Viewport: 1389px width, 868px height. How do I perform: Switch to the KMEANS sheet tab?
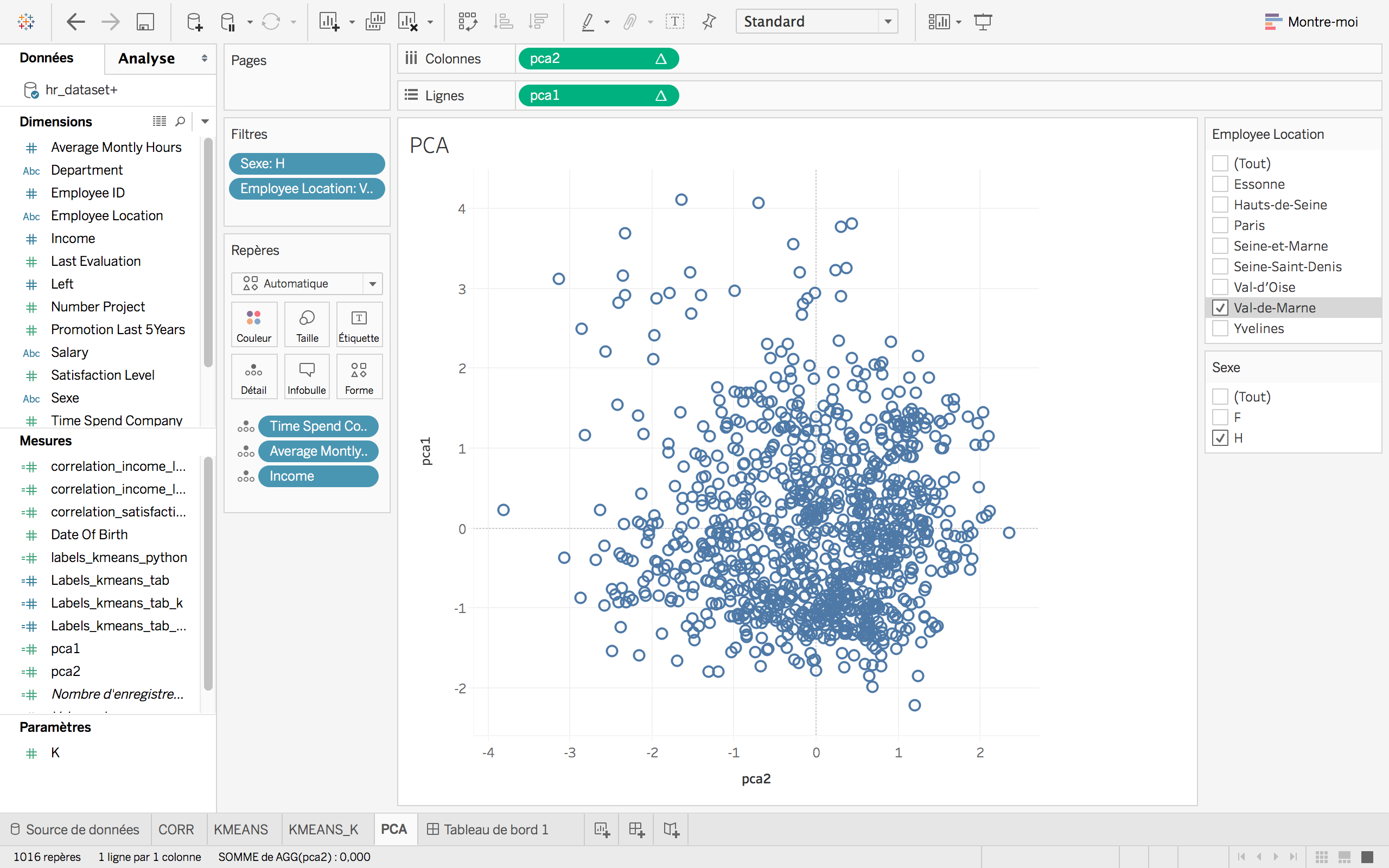pos(240,829)
